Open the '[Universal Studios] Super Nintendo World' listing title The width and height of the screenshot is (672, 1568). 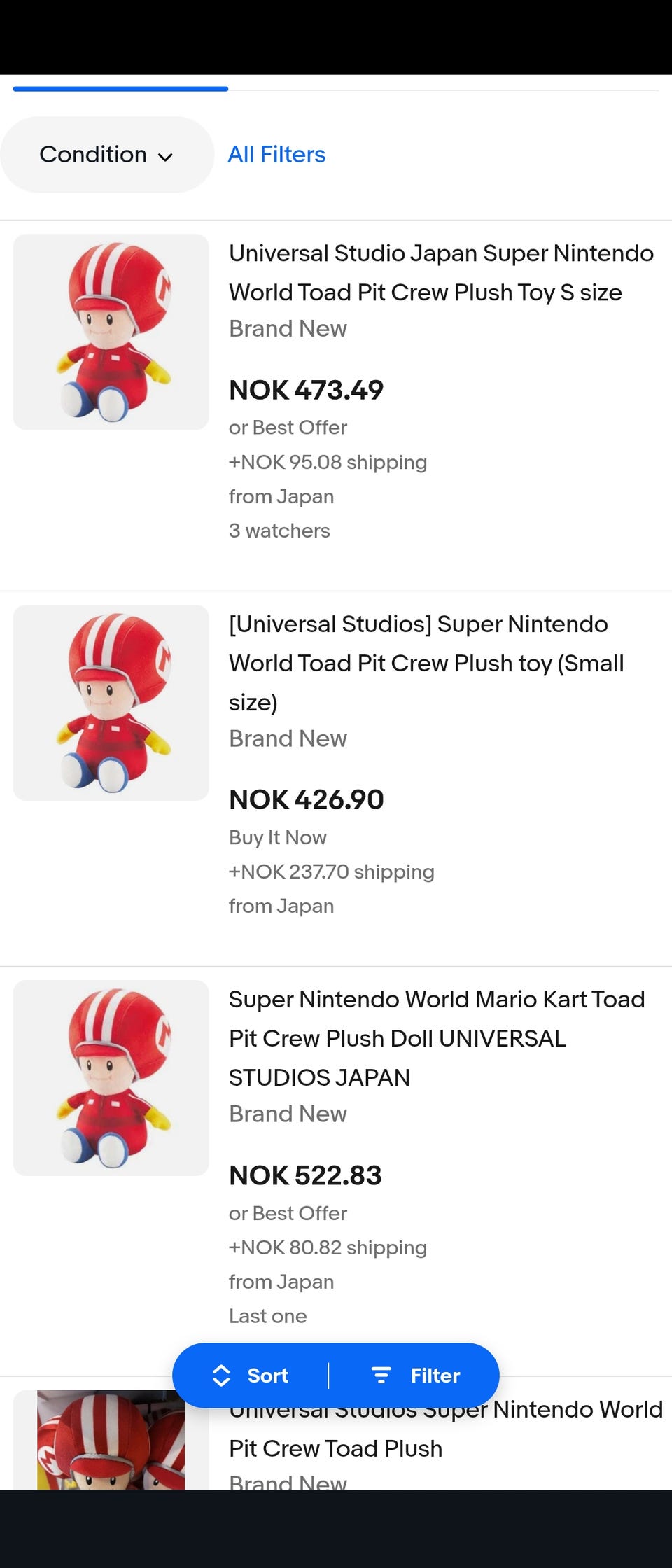click(427, 662)
